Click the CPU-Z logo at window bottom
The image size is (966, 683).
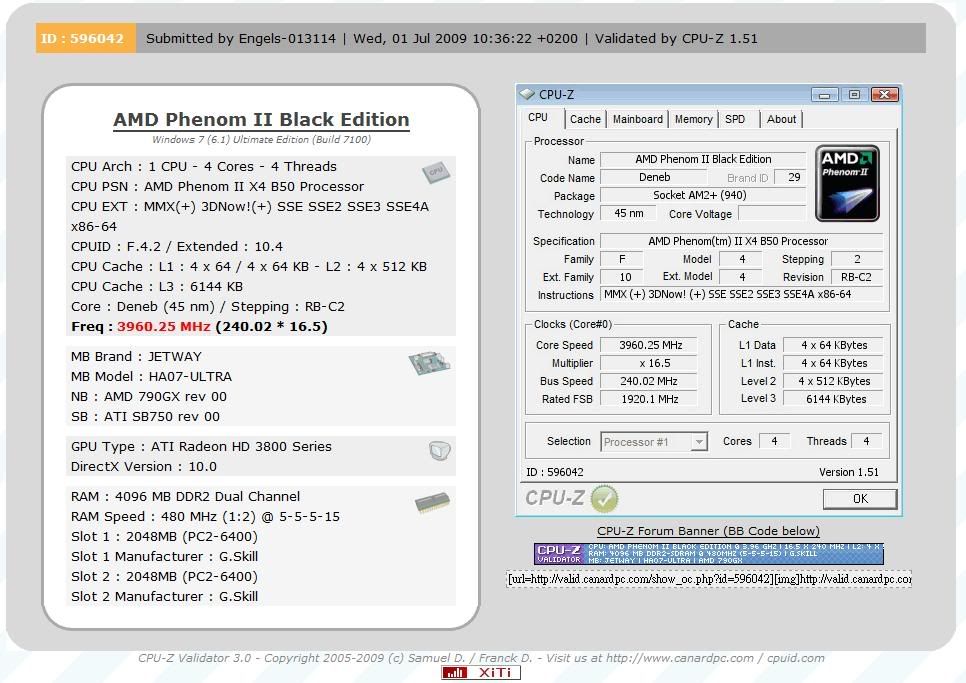(554, 498)
